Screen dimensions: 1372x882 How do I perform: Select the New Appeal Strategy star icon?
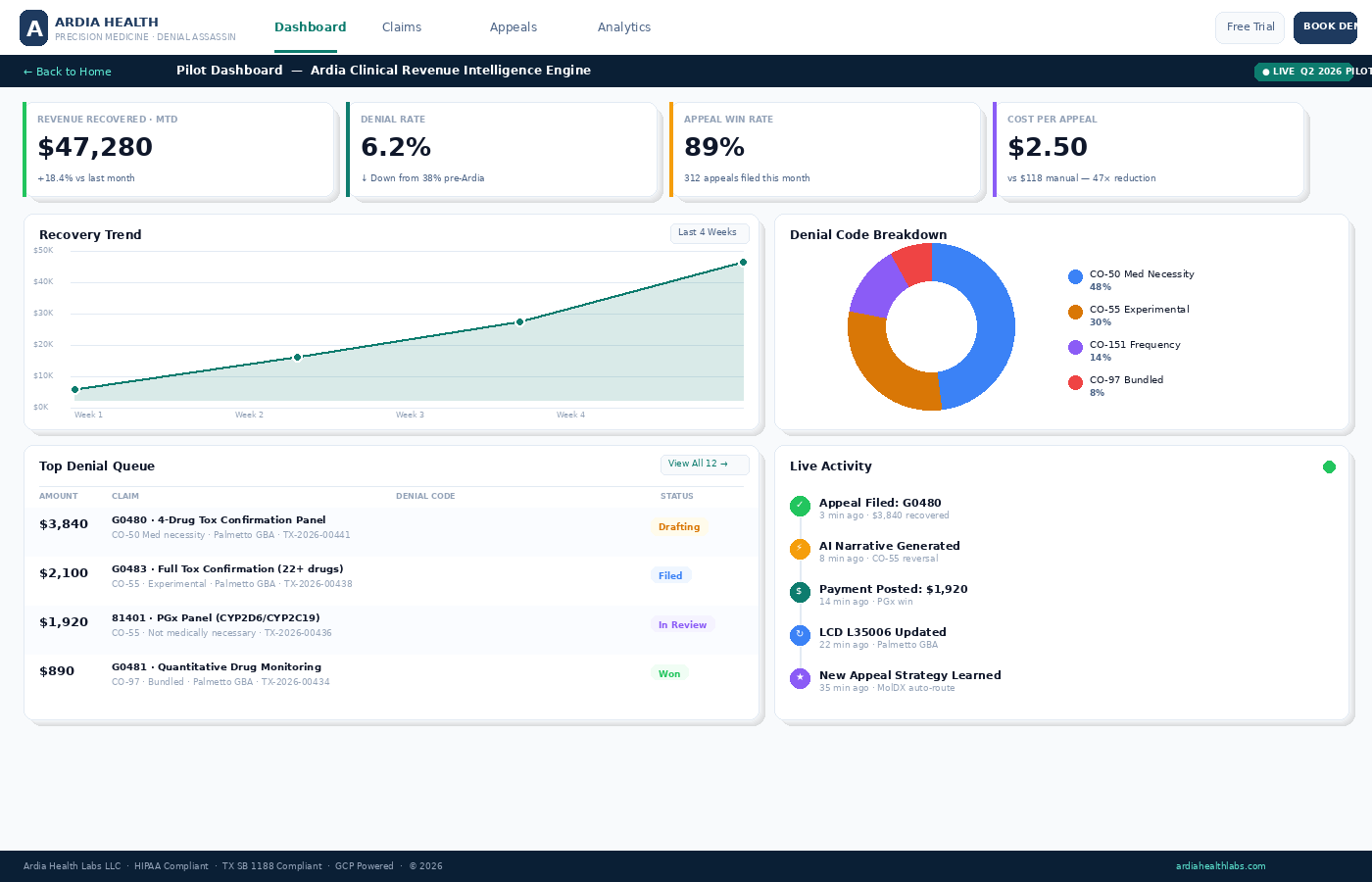tap(800, 677)
